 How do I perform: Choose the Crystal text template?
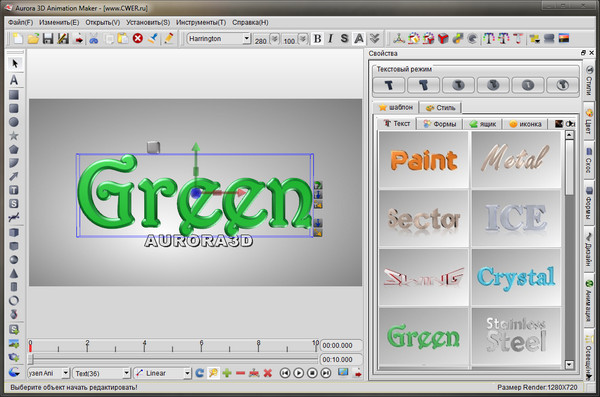[516, 277]
